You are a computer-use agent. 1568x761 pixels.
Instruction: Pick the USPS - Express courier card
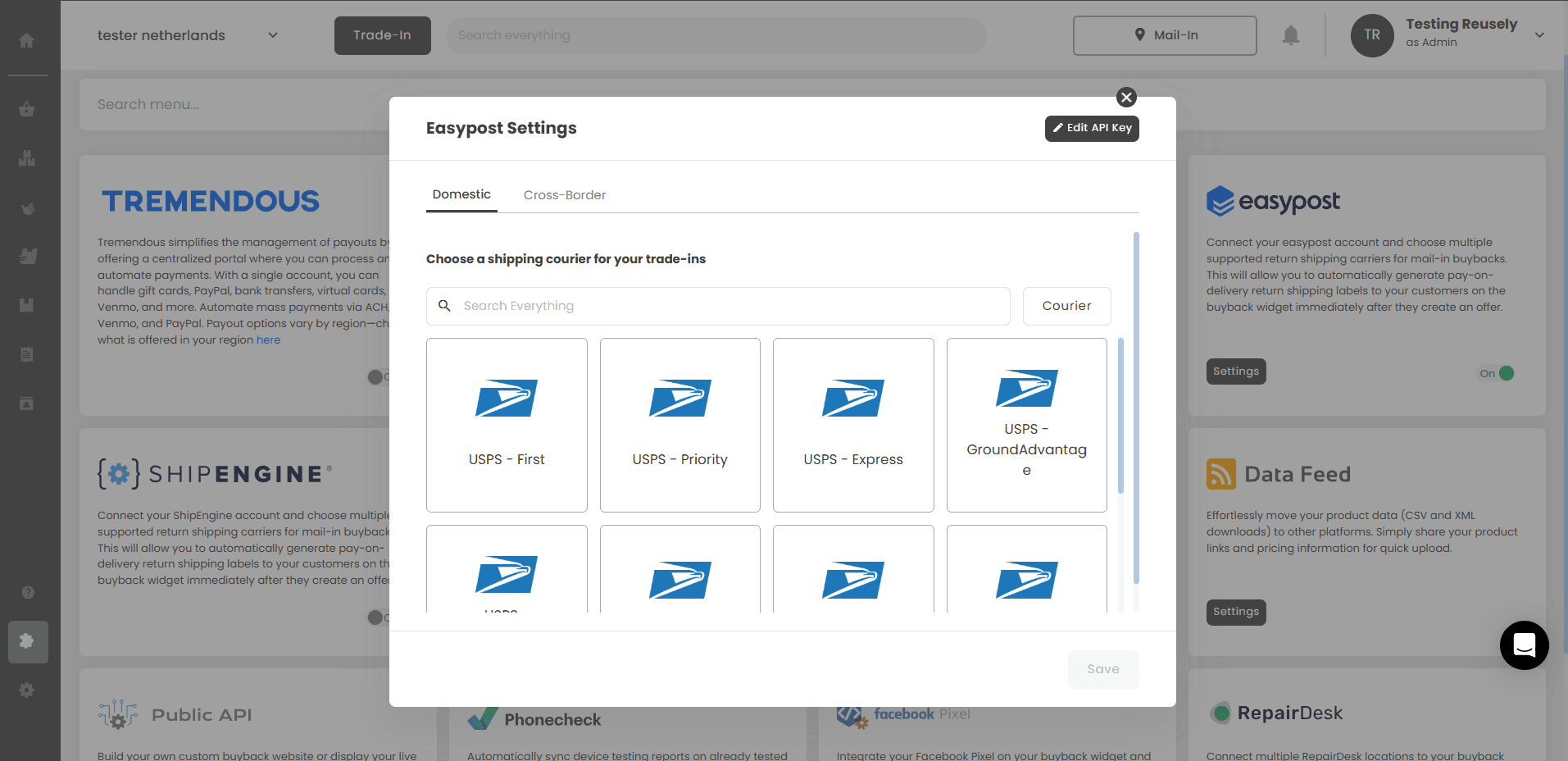[853, 425]
